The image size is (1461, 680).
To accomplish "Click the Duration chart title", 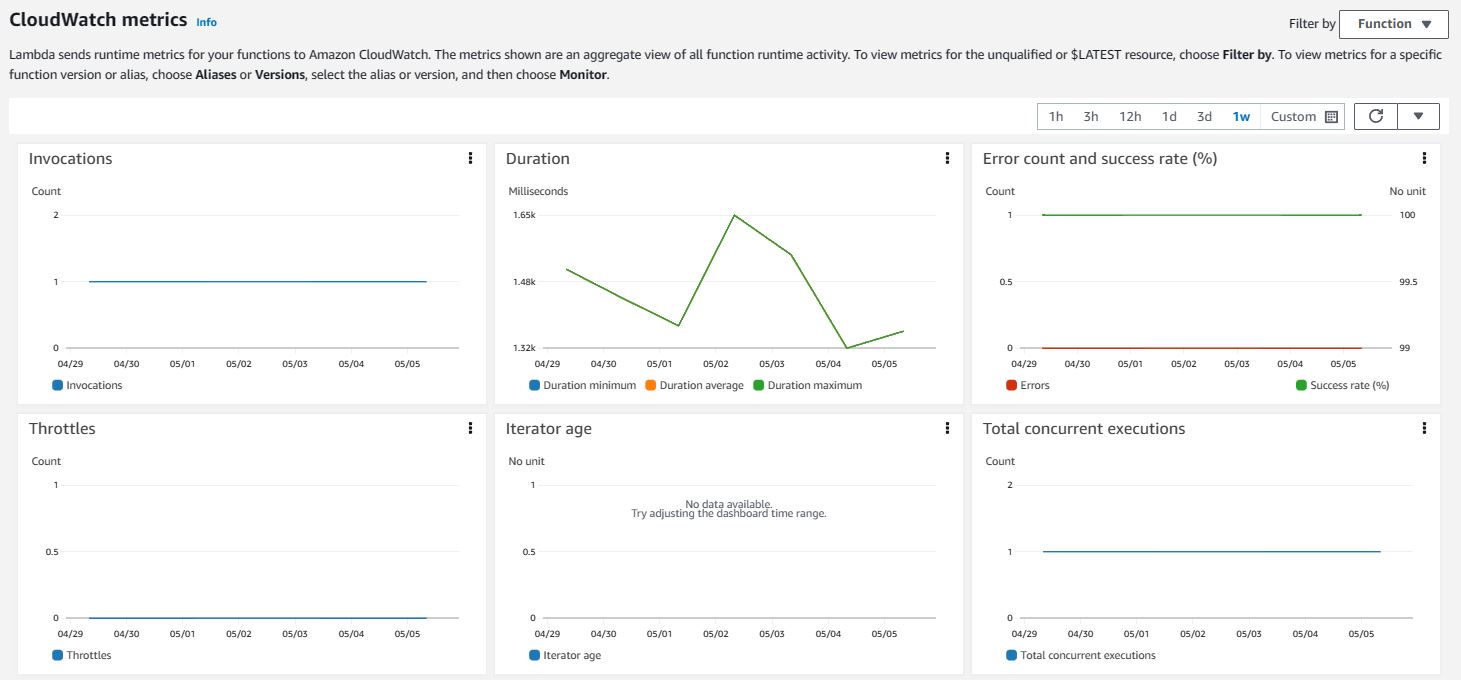I will [x=538, y=158].
